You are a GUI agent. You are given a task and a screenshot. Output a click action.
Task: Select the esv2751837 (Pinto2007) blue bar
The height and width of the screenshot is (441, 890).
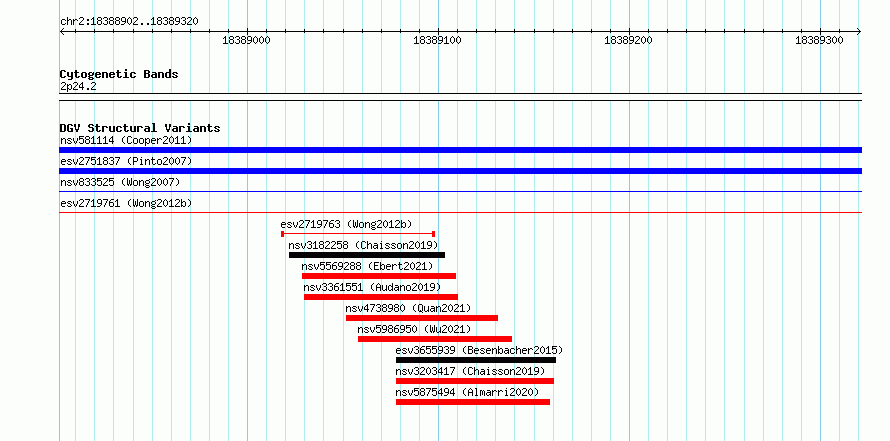click(460, 171)
